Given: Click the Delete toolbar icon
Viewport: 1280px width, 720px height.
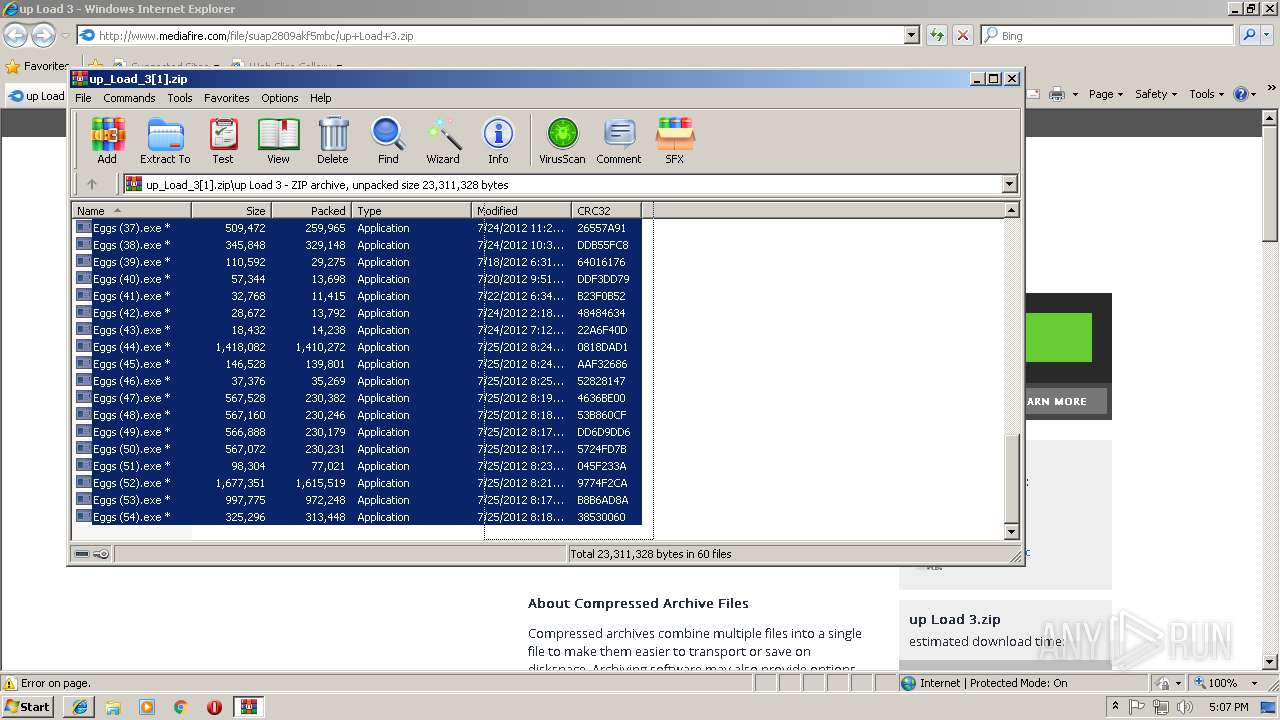Looking at the screenshot, I should [333, 140].
